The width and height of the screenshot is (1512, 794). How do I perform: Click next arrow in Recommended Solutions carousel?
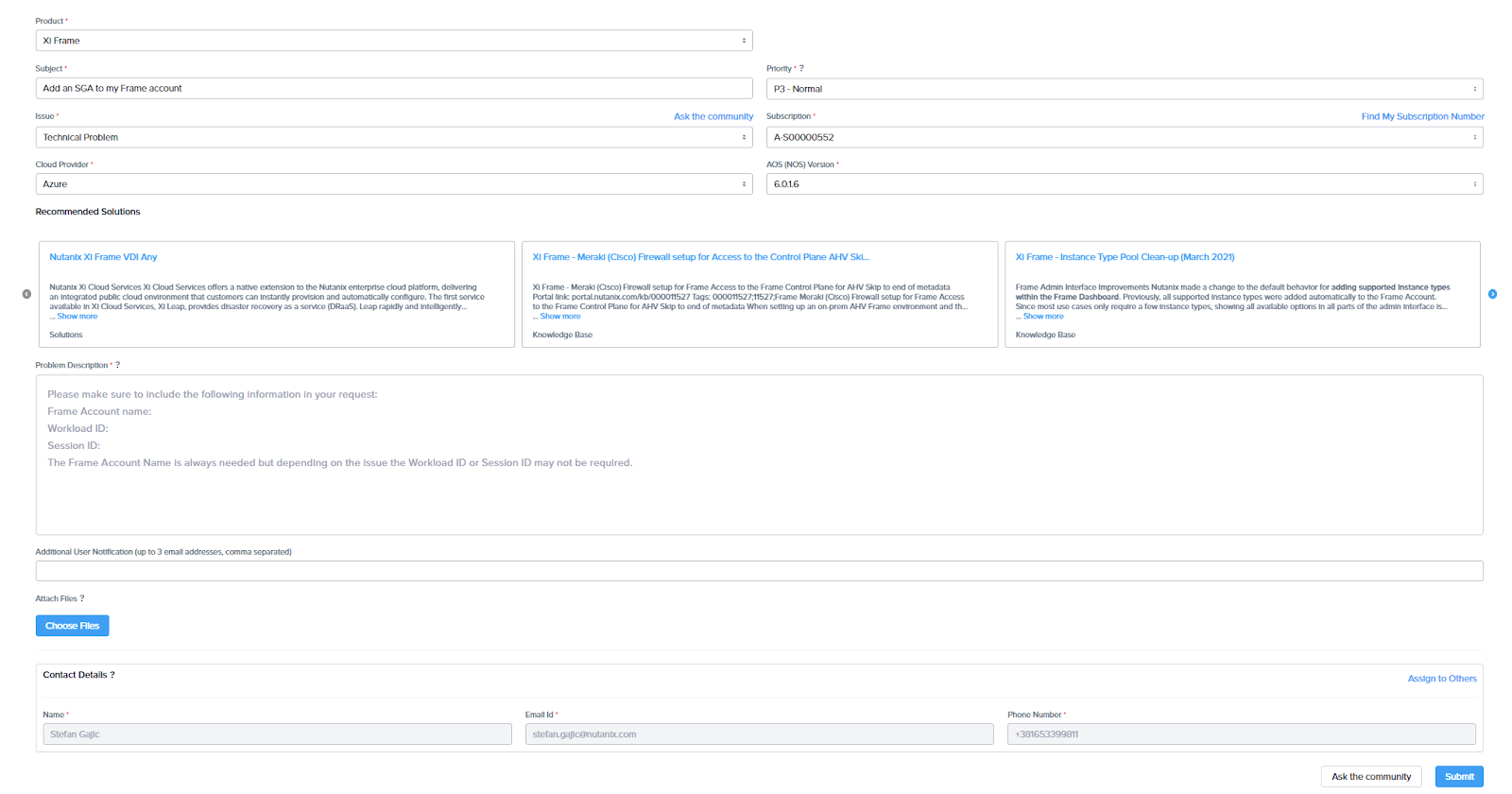click(1492, 294)
